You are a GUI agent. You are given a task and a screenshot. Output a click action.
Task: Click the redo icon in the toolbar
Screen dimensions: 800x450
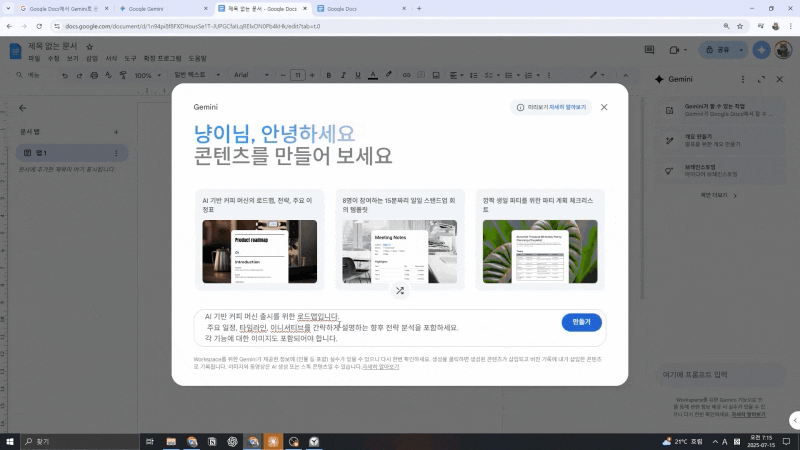(x=79, y=76)
